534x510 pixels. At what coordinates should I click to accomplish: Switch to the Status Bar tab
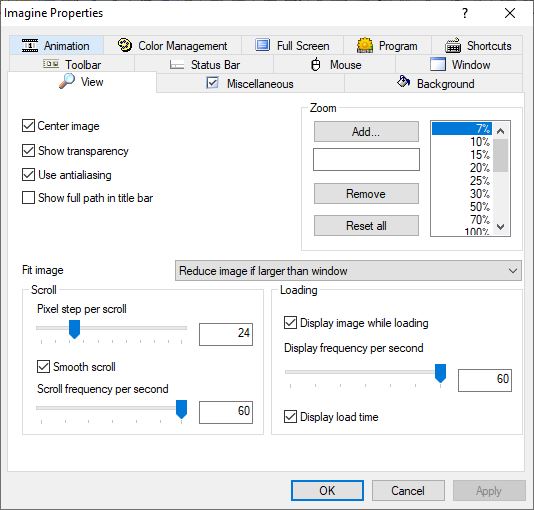[204, 64]
